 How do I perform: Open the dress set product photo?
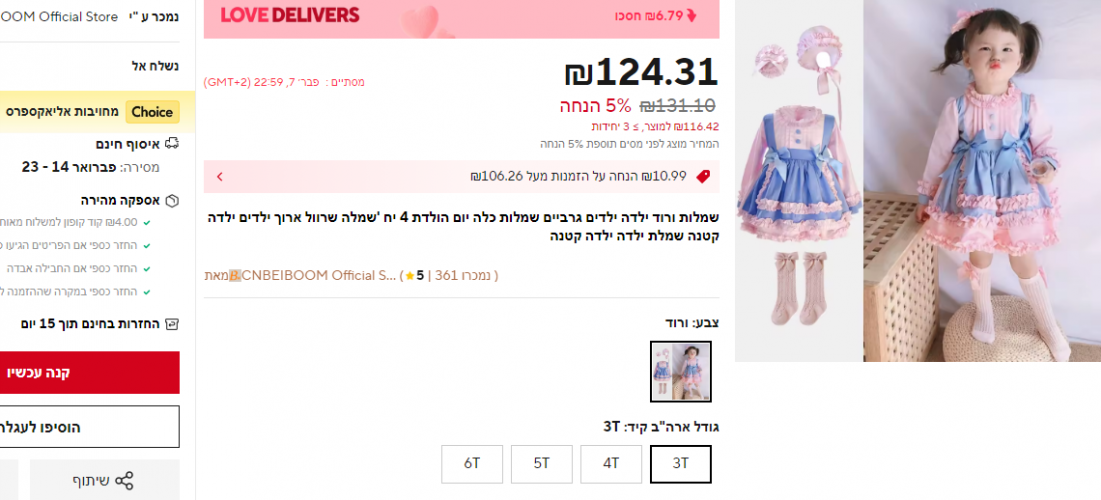coord(799,181)
